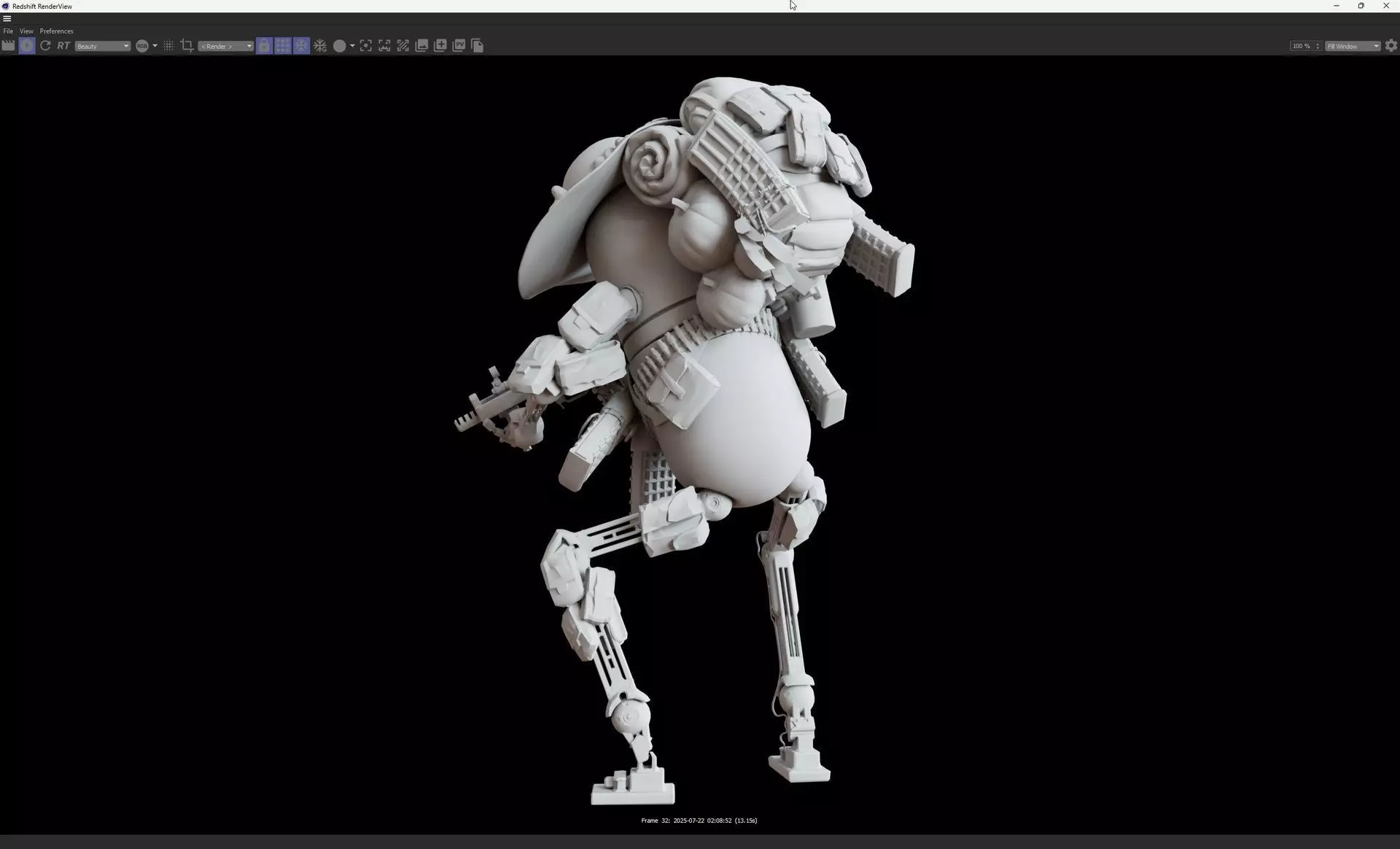Enable RT real-time rendering mode
The image size is (1400, 849).
(63, 46)
